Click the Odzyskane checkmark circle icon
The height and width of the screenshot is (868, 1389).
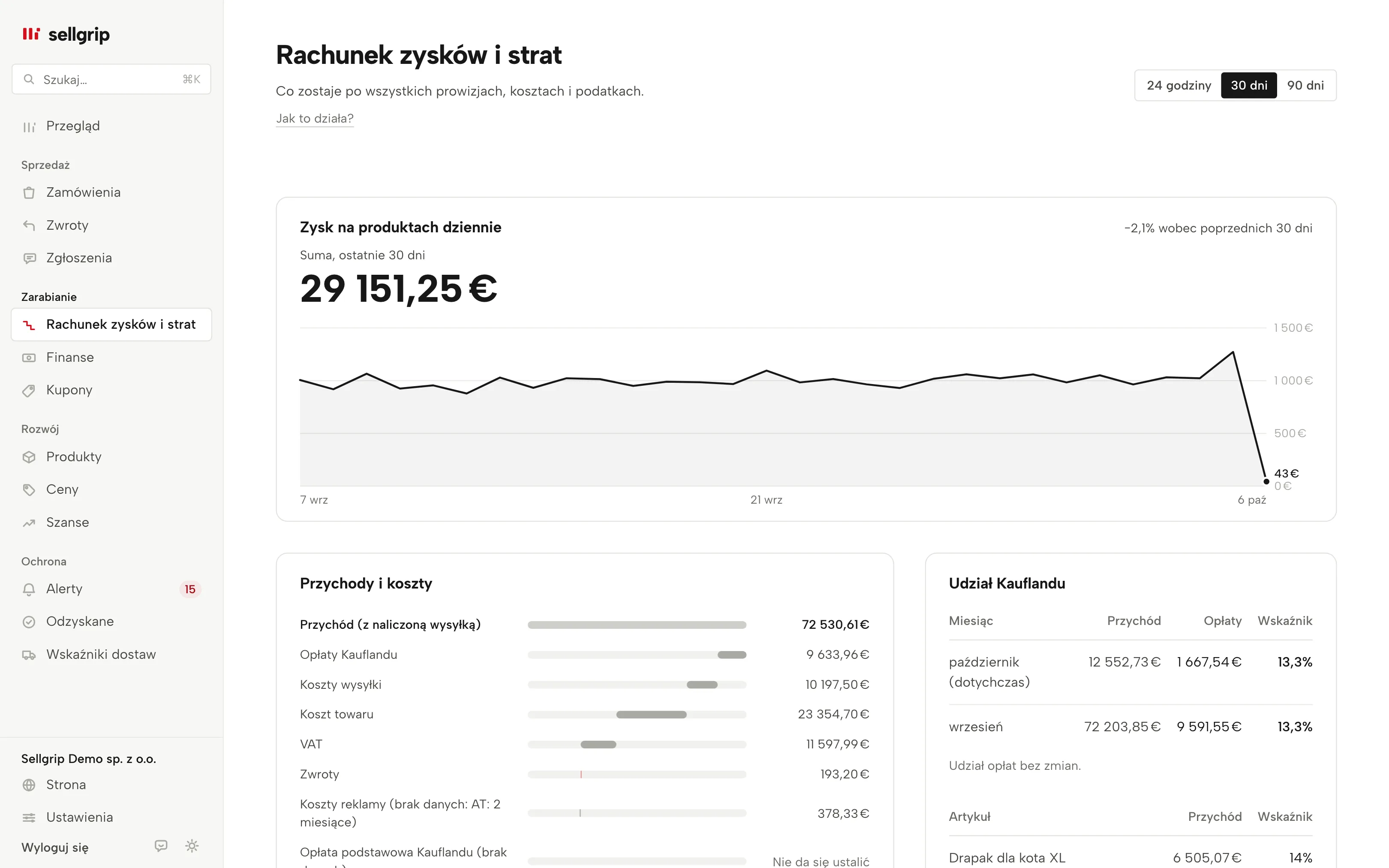tap(29, 622)
